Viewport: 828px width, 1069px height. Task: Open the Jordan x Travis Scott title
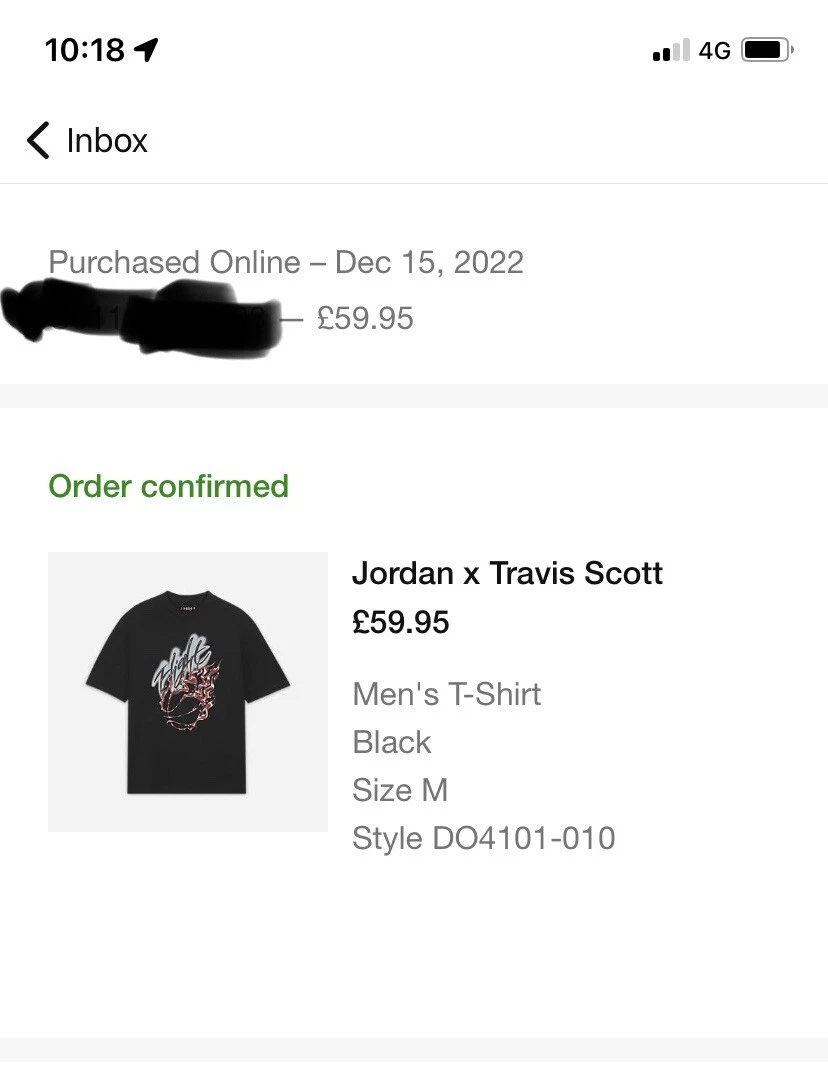(x=507, y=574)
